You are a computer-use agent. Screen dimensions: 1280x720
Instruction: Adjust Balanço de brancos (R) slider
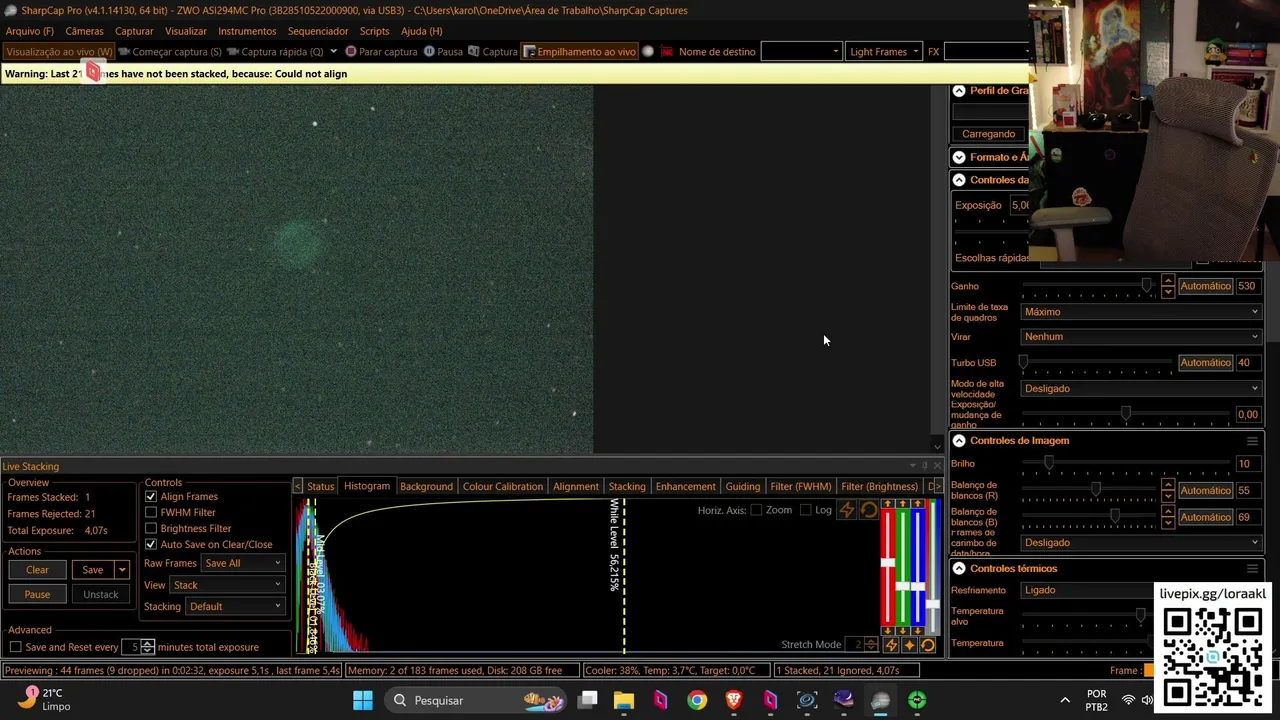(x=1095, y=490)
